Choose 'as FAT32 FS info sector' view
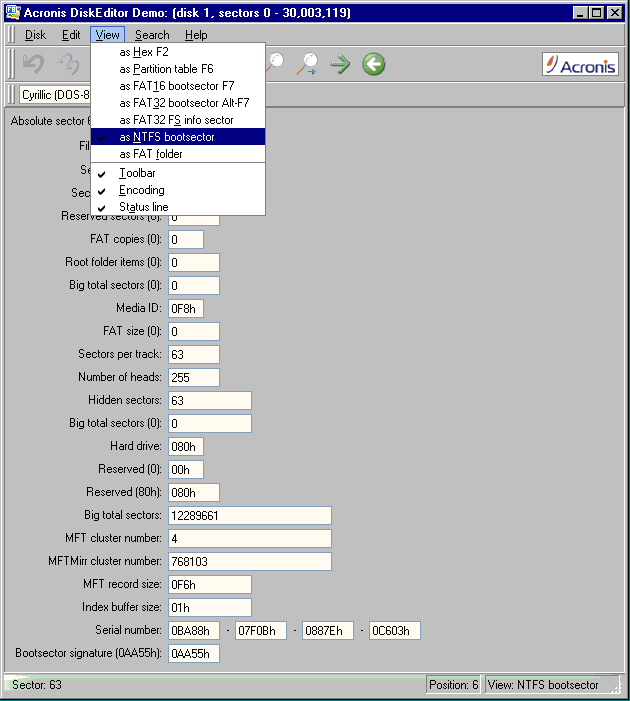This screenshot has width=630, height=701. pyautogui.click(x=178, y=120)
